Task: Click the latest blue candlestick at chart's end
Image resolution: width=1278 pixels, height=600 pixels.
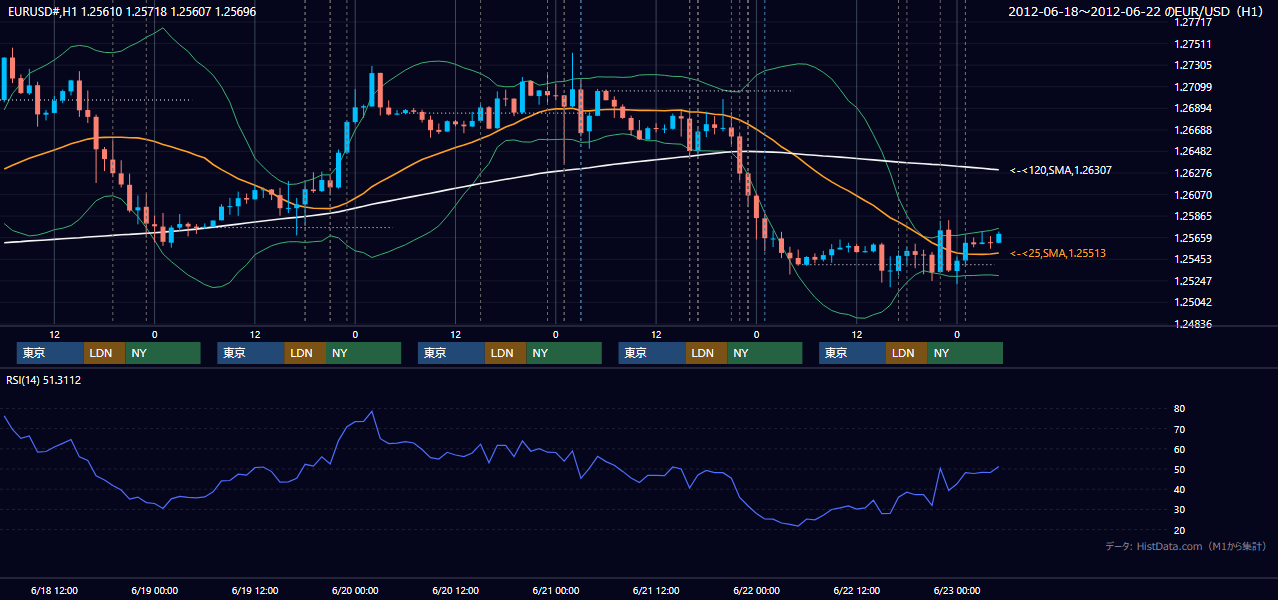Action: 998,237
